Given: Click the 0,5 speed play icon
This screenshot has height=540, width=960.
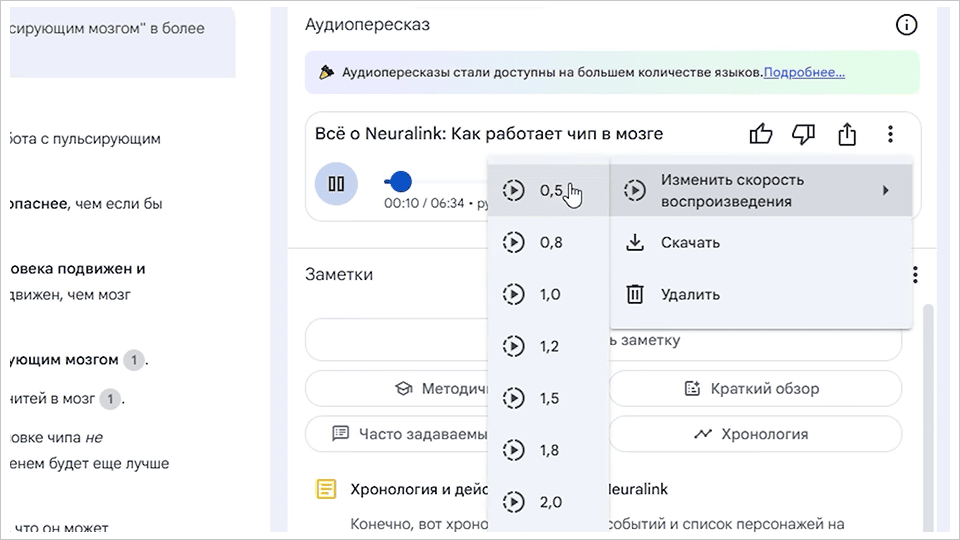Looking at the screenshot, I should (514, 190).
